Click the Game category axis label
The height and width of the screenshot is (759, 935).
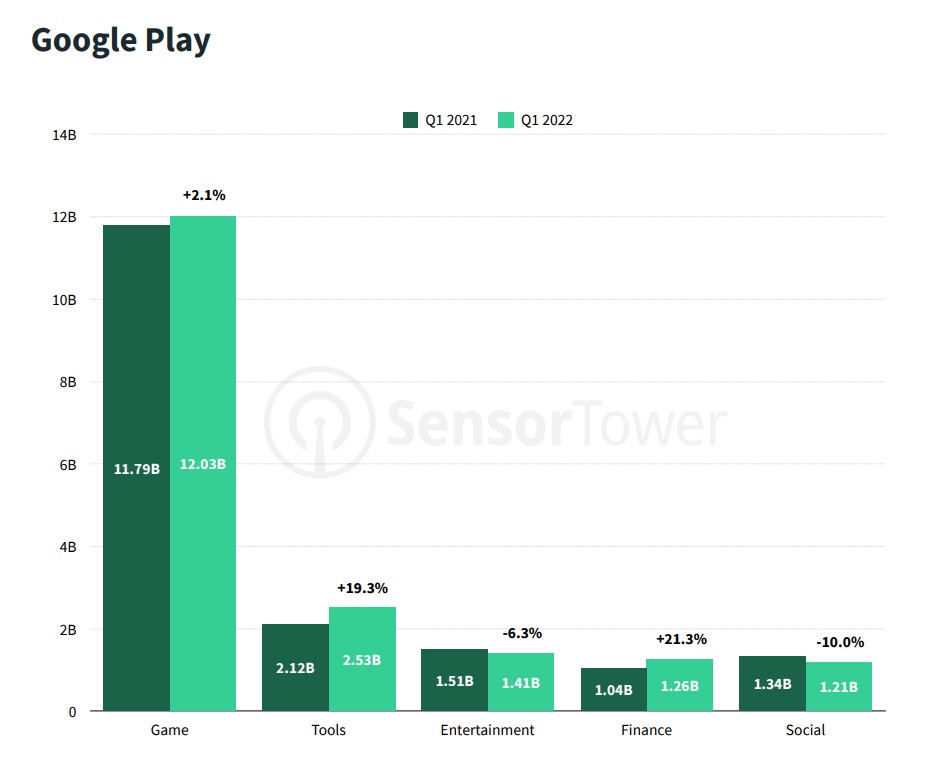click(x=169, y=730)
